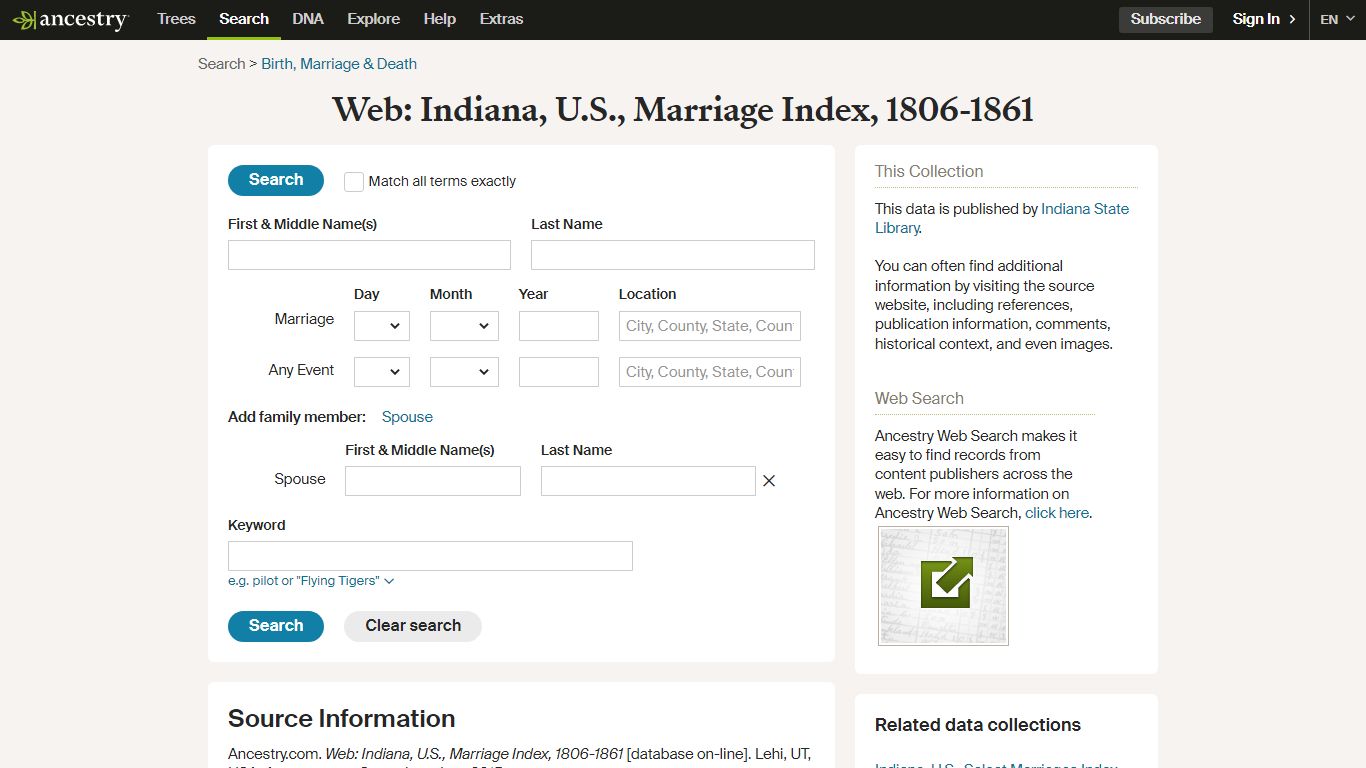
Task: Expand the keyword examples chevron
Action: pos(389,581)
